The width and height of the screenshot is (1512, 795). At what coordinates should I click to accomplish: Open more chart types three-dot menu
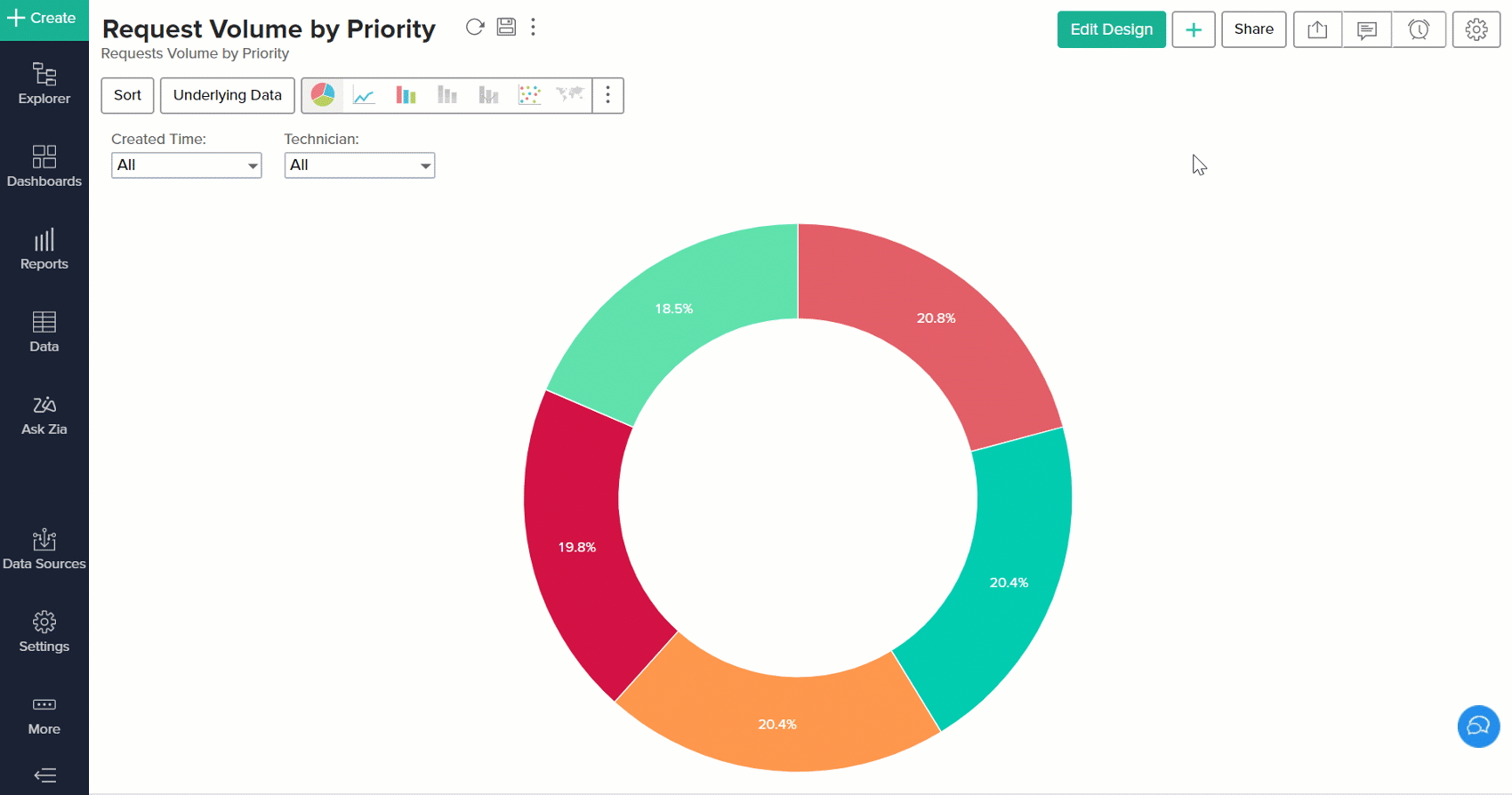point(608,95)
